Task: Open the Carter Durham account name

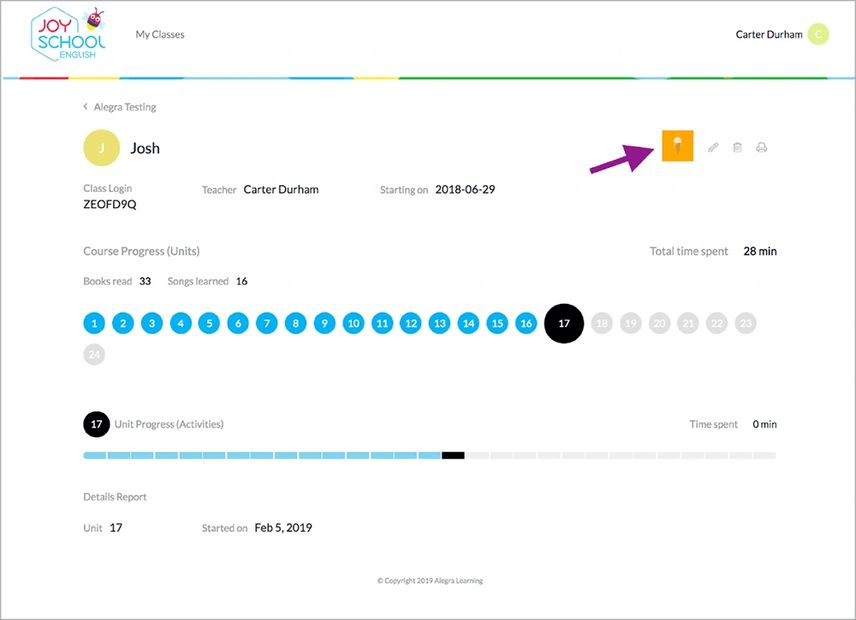Action: tap(768, 35)
